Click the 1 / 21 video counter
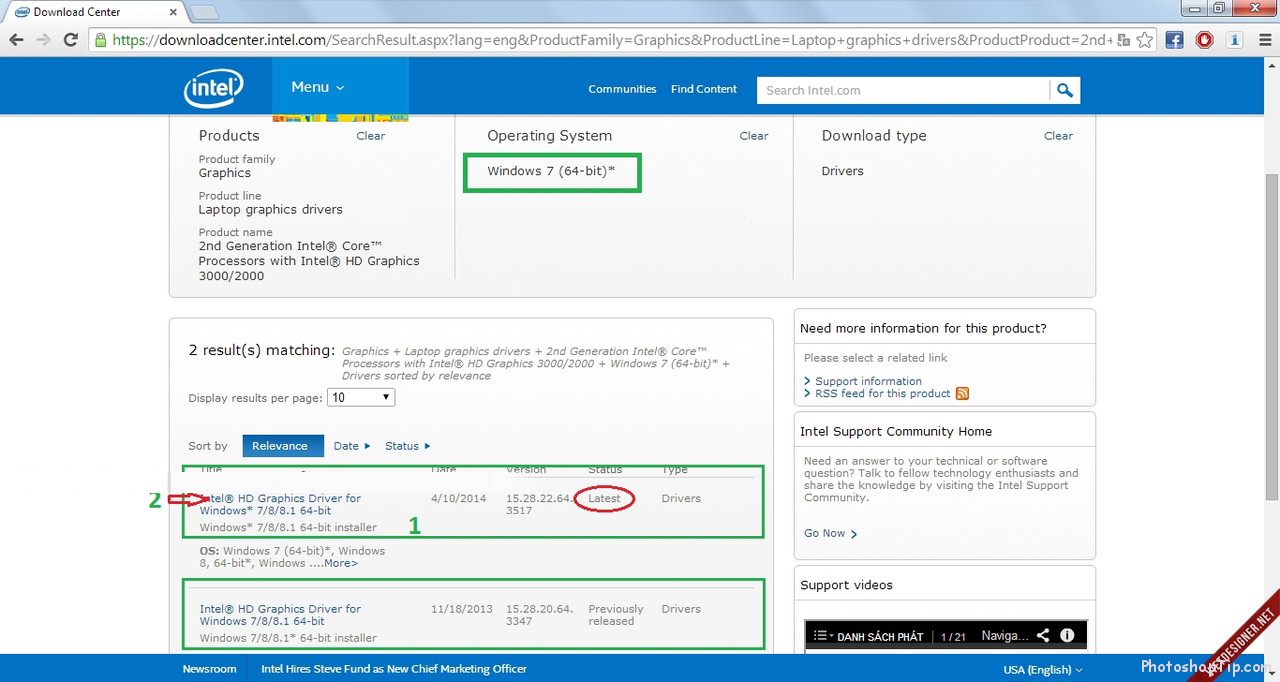This screenshot has height=682, width=1280. coord(951,636)
